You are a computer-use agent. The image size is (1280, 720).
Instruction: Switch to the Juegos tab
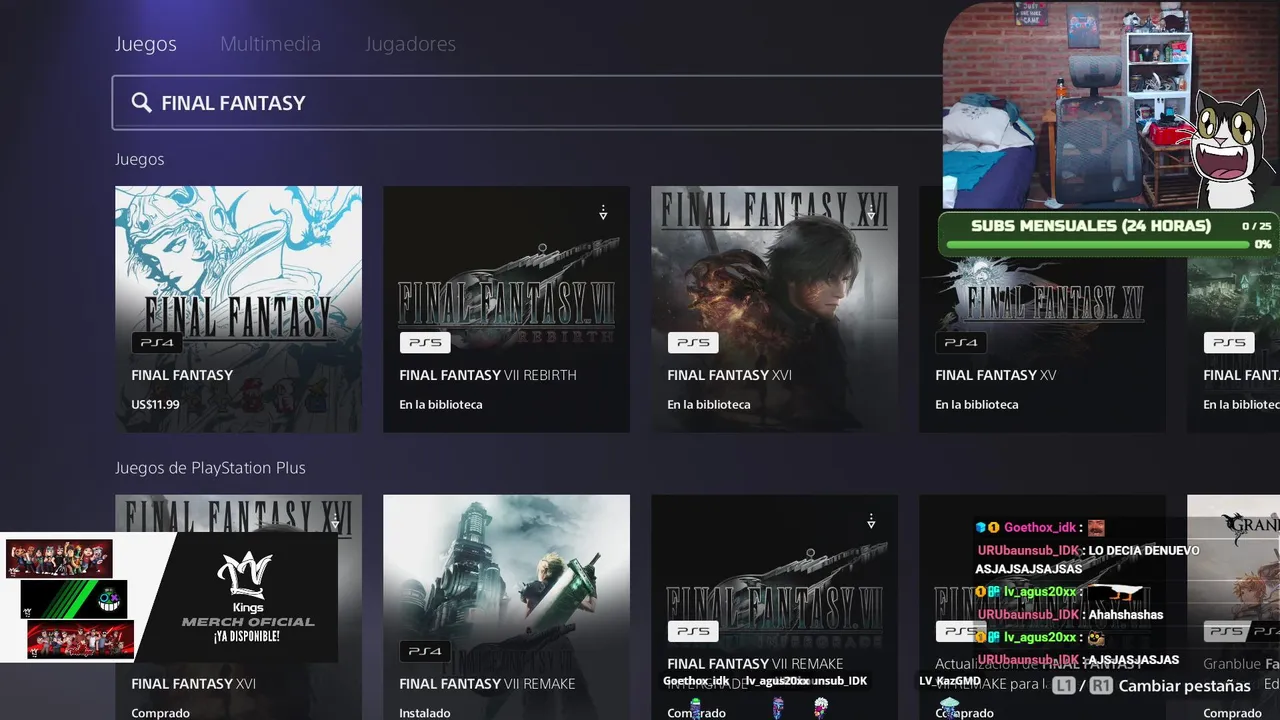pos(146,44)
